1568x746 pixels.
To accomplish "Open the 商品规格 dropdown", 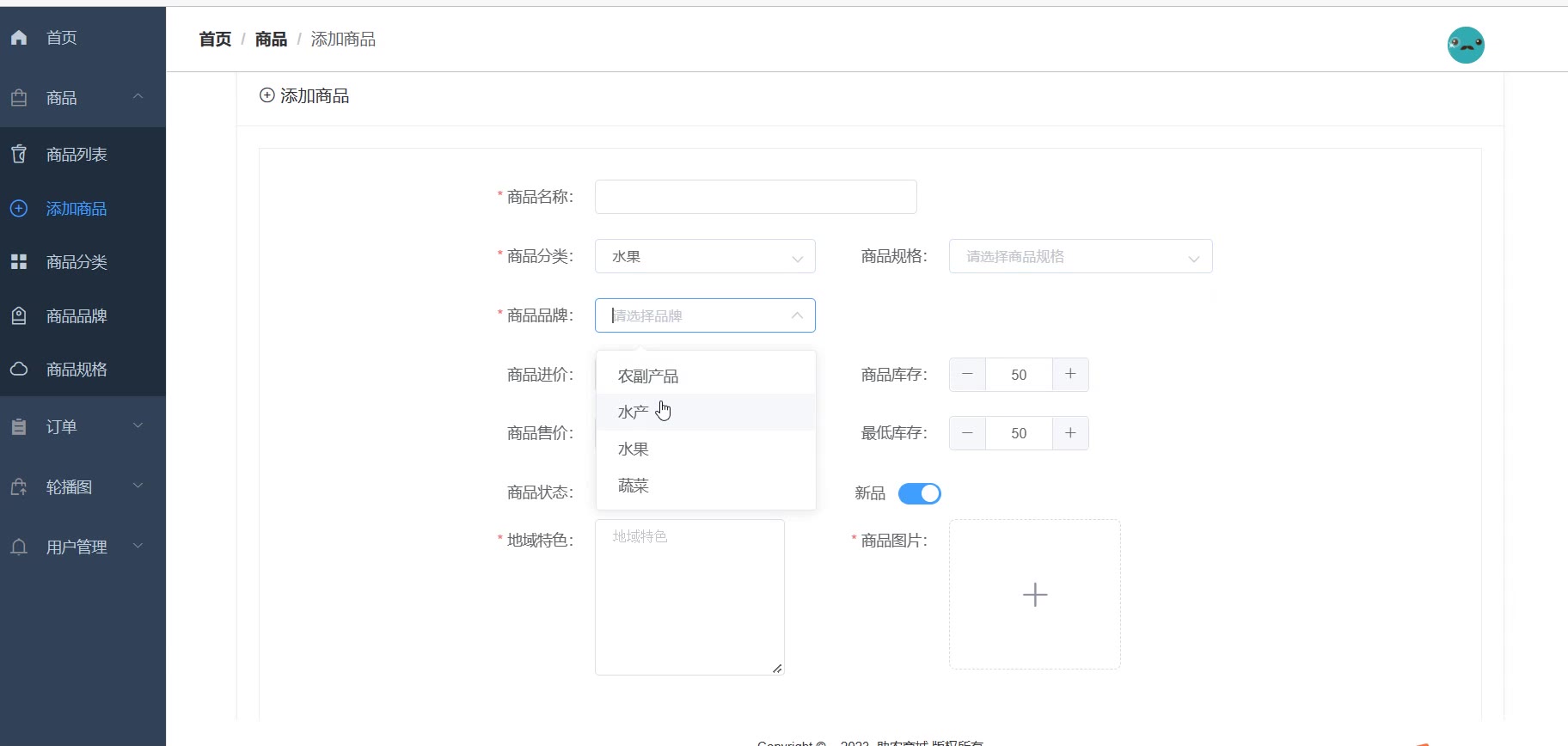I will (1081, 256).
